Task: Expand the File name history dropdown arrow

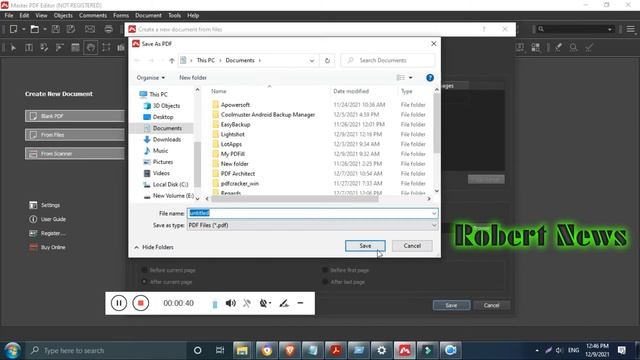Action: (x=434, y=213)
